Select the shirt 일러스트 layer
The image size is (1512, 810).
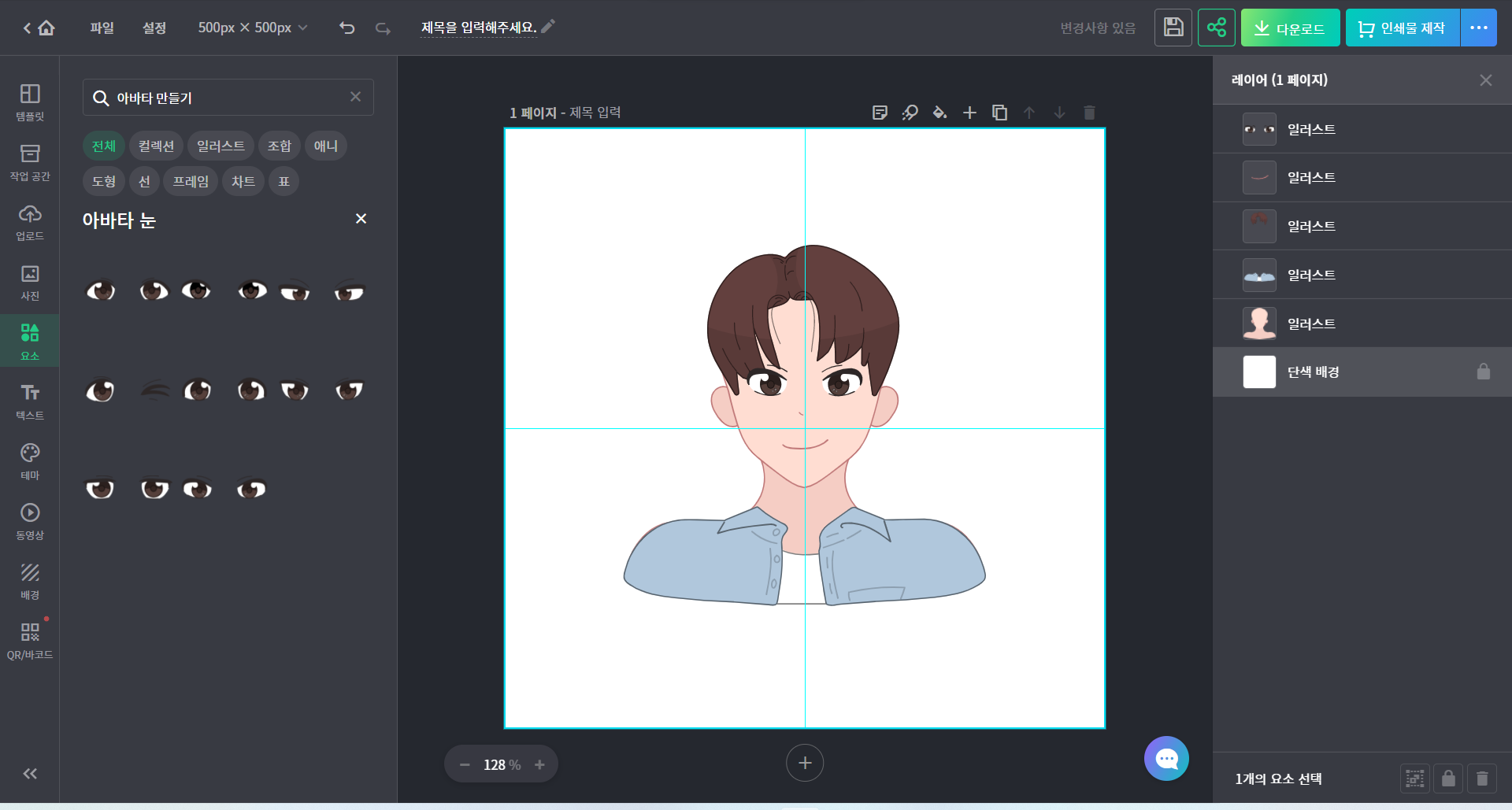(1362, 276)
